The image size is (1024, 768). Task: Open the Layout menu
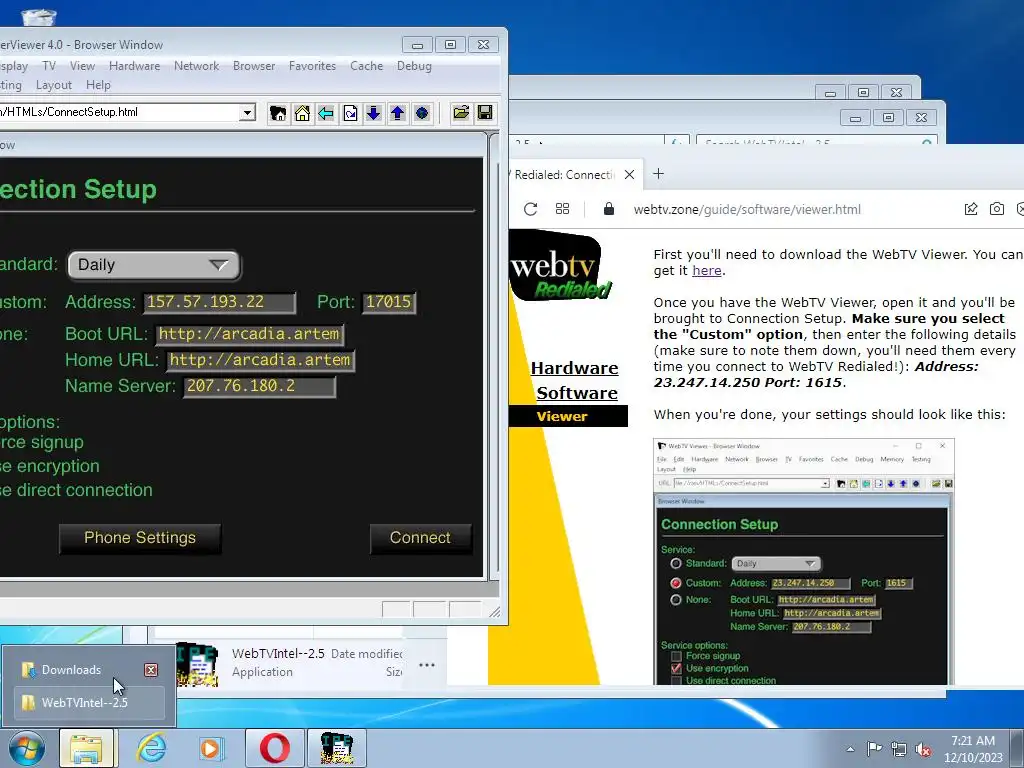click(x=54, y=85)
